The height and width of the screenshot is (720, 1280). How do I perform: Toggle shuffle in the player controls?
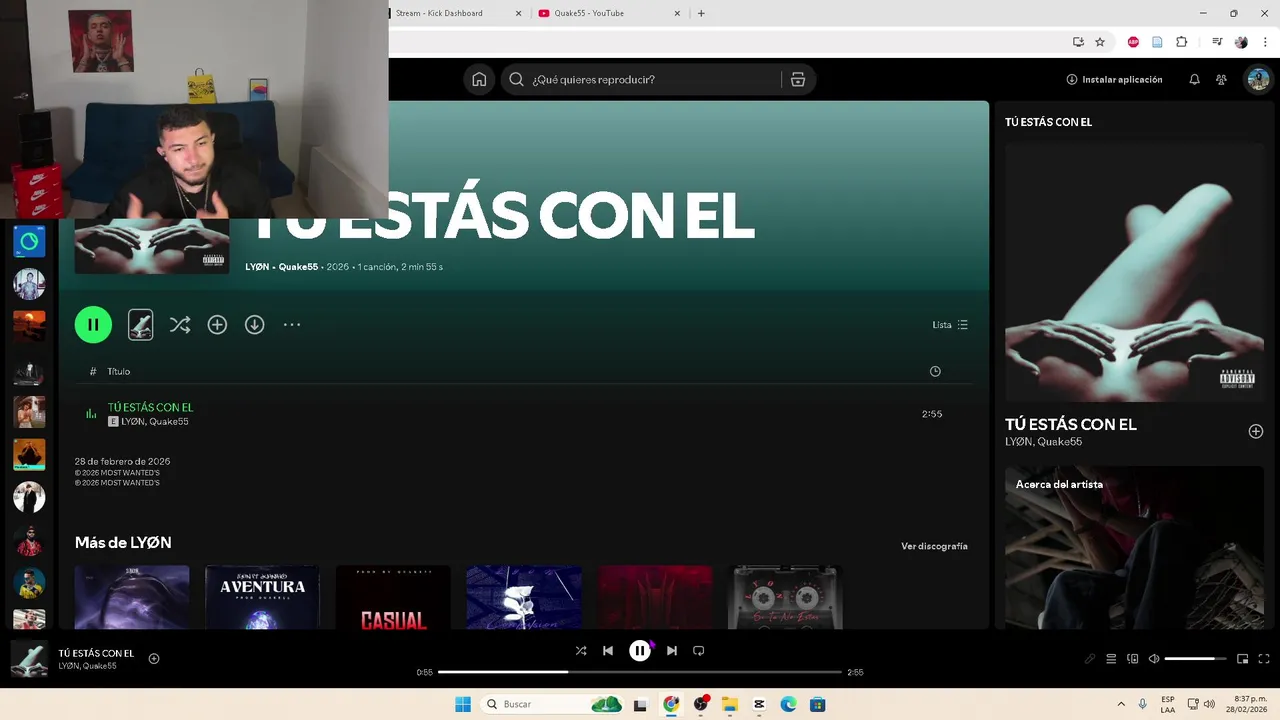(581, 651)
